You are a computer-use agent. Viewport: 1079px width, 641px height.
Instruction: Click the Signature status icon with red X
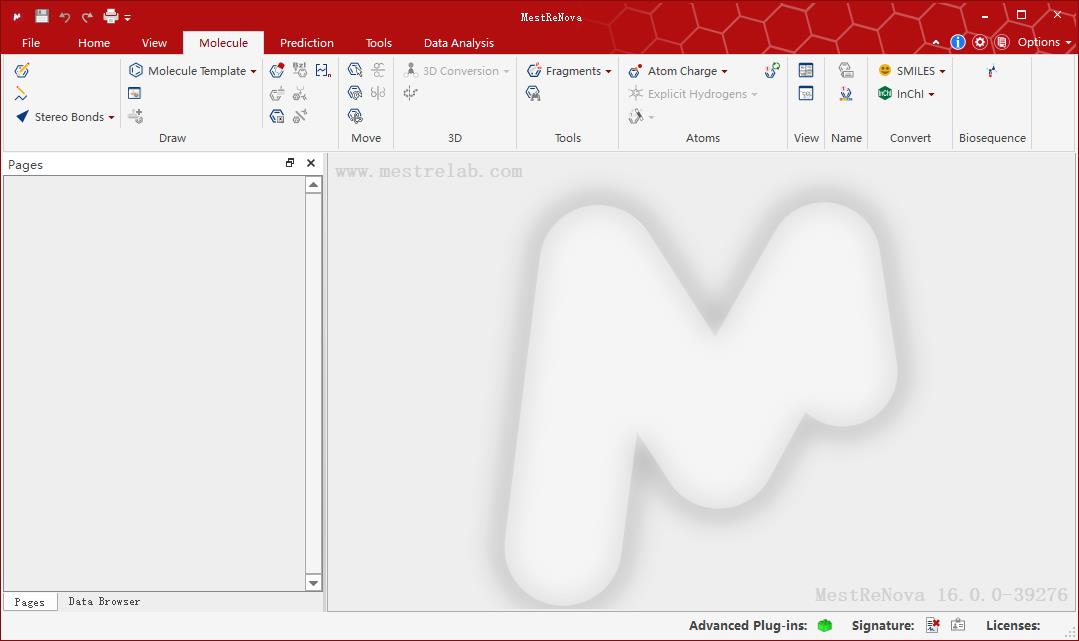[932, 626]
